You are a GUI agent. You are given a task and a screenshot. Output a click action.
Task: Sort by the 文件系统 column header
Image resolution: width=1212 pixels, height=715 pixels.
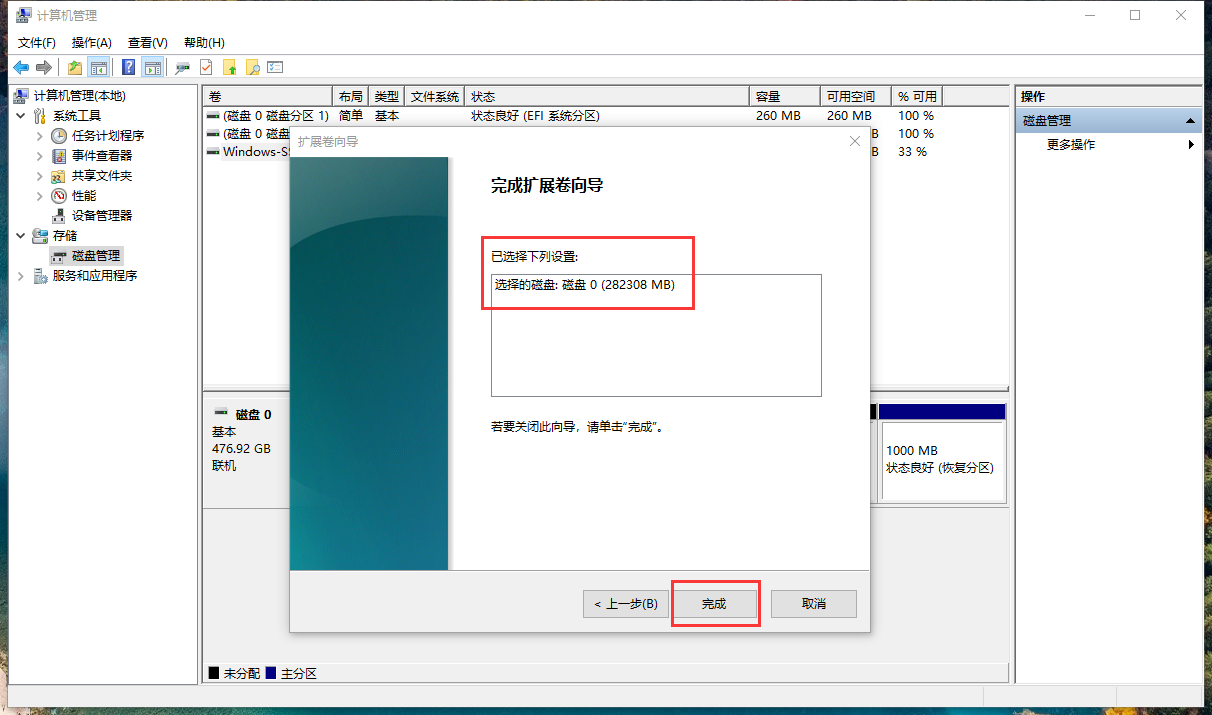tap(435, 96)
